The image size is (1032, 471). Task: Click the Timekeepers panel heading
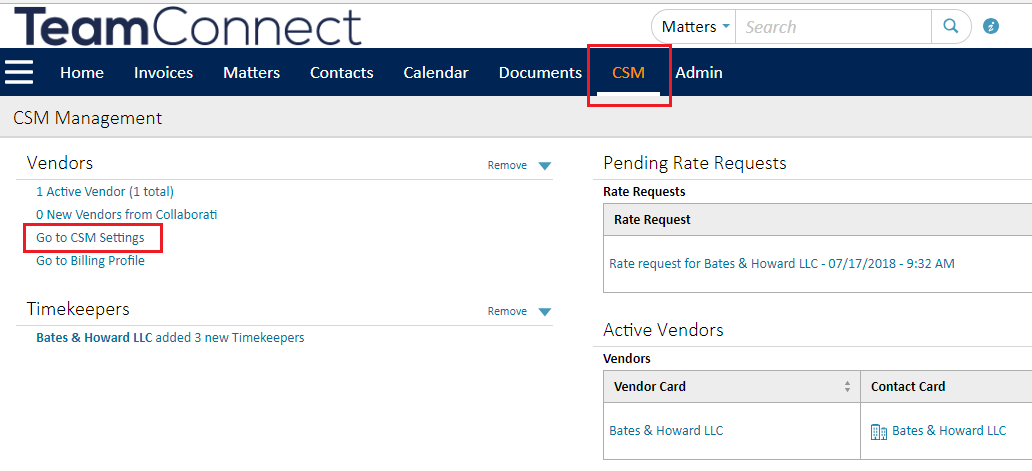tap(78, 309)
